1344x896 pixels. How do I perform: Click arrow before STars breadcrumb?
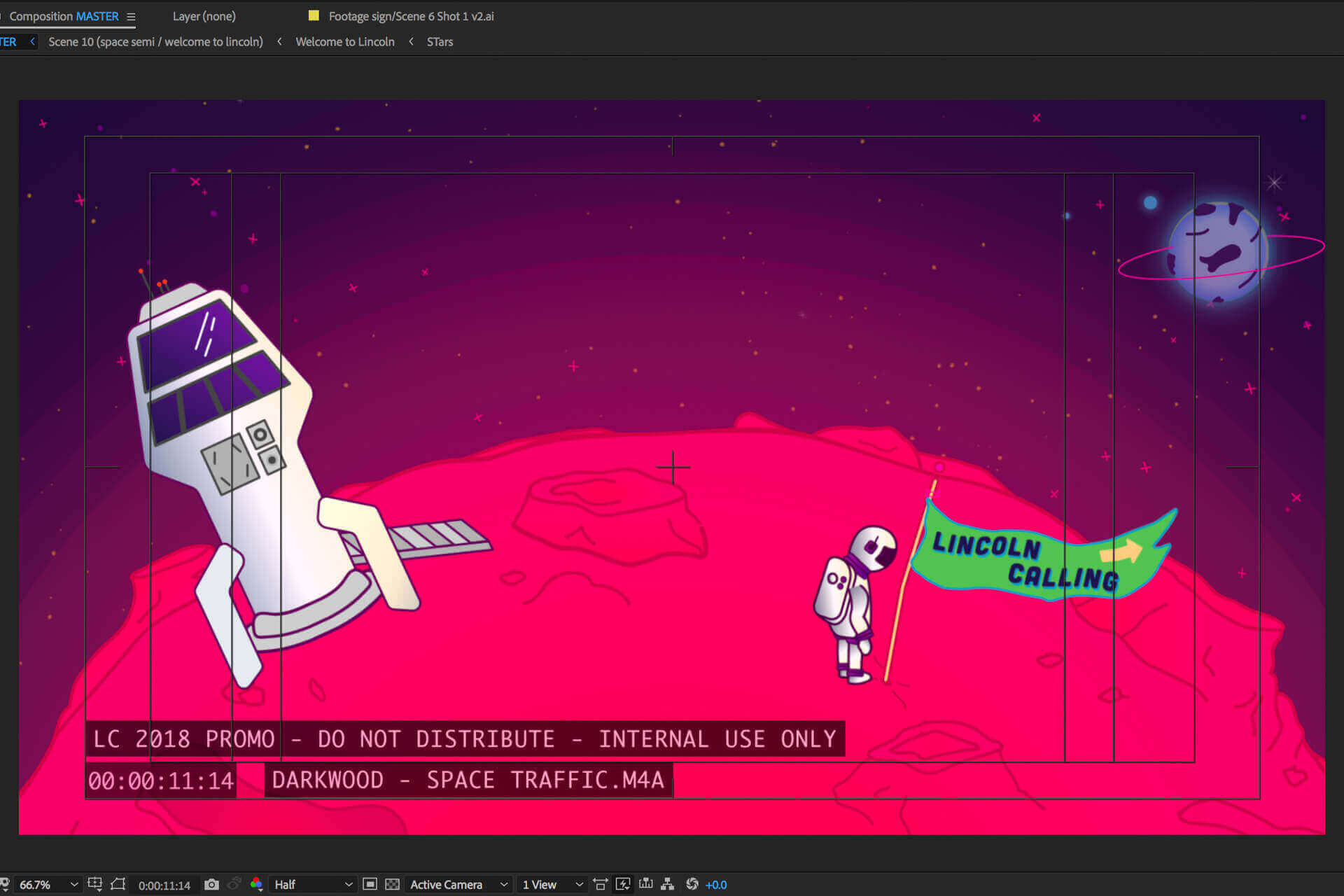pyautogui.click(x=411, y=42)
